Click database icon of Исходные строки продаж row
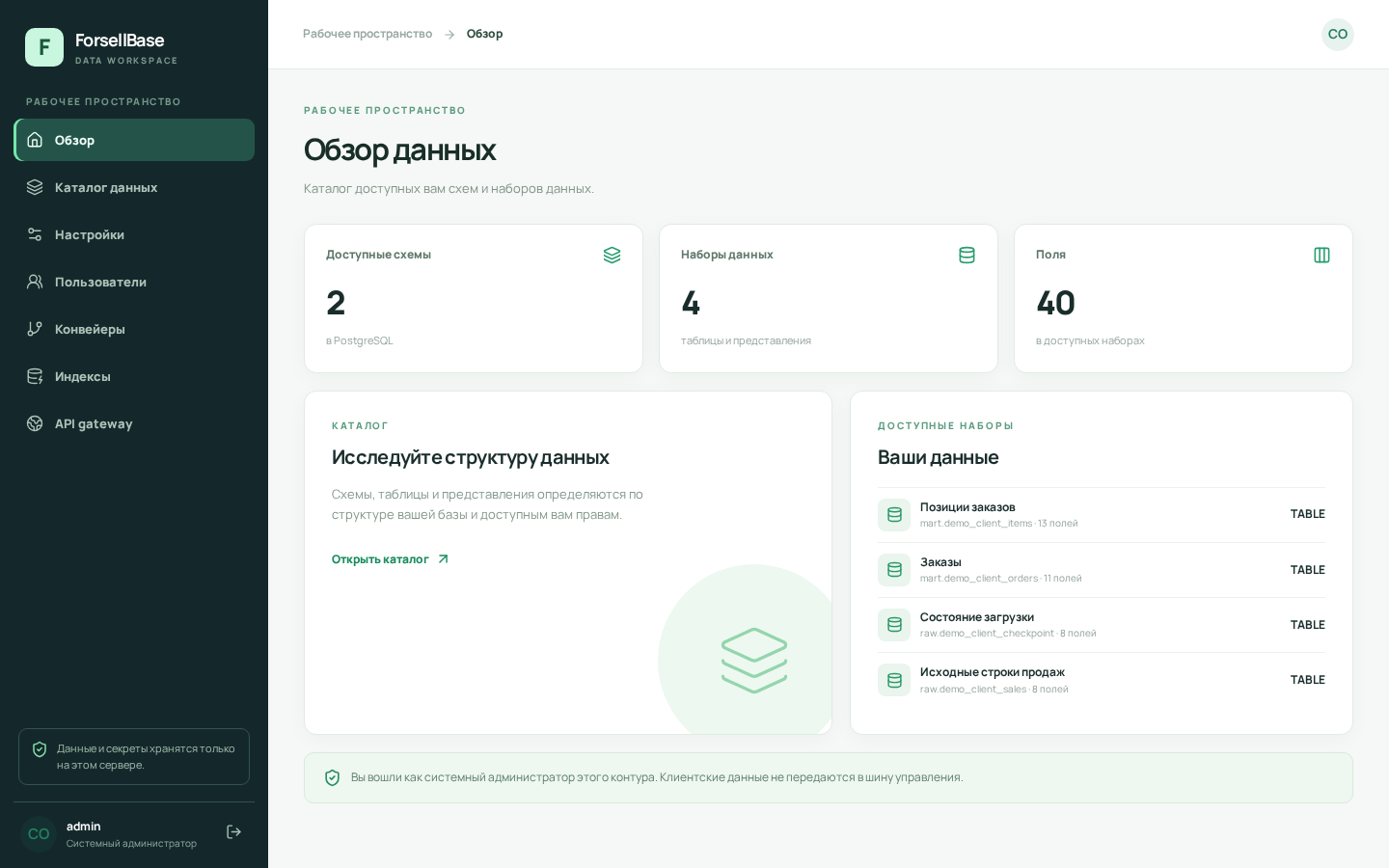This screenshot has width=1389, height=868. click(894, 680)
